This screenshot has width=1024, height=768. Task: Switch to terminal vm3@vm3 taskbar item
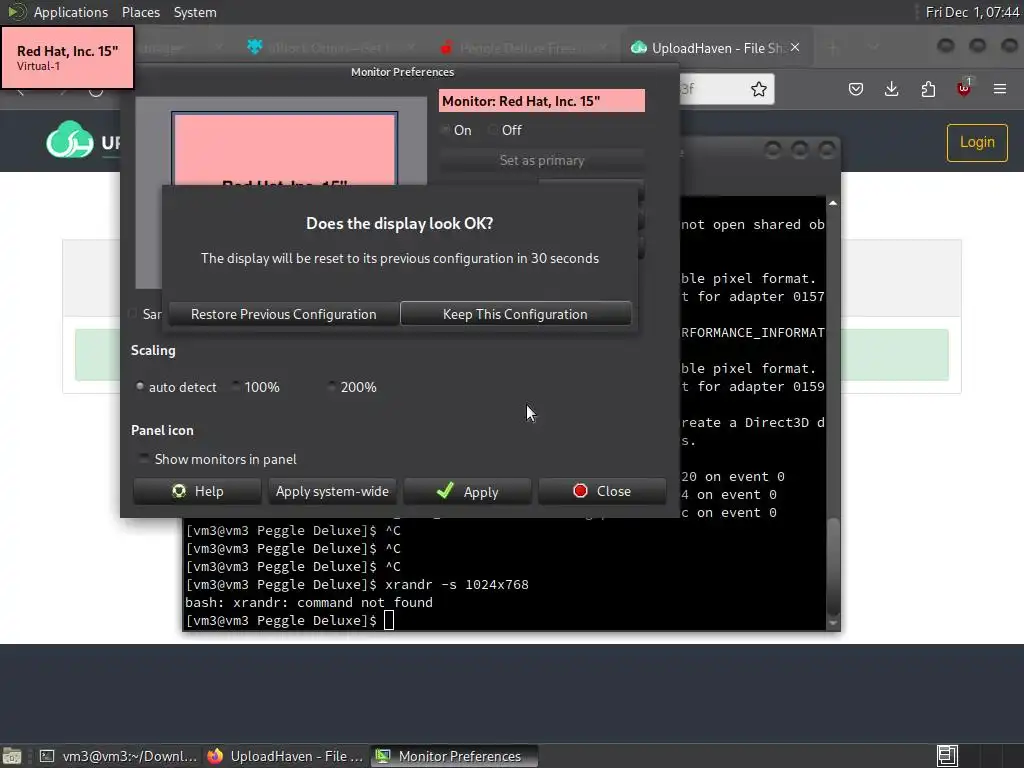point(119,756)
